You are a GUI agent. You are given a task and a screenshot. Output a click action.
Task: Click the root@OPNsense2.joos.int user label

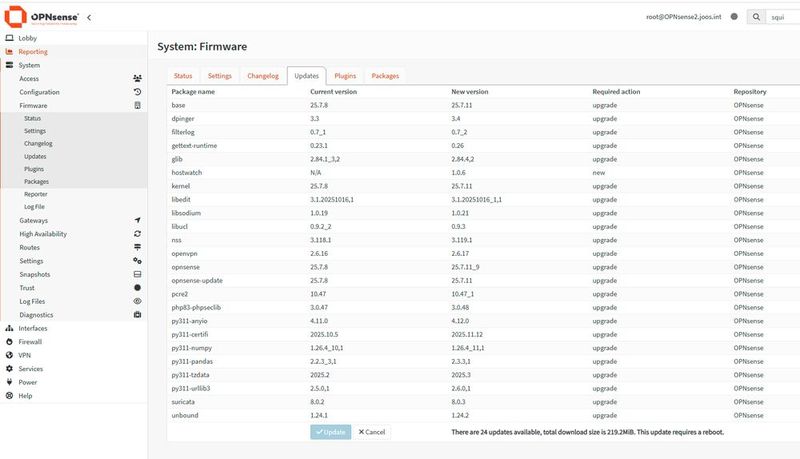click(684, 16)
